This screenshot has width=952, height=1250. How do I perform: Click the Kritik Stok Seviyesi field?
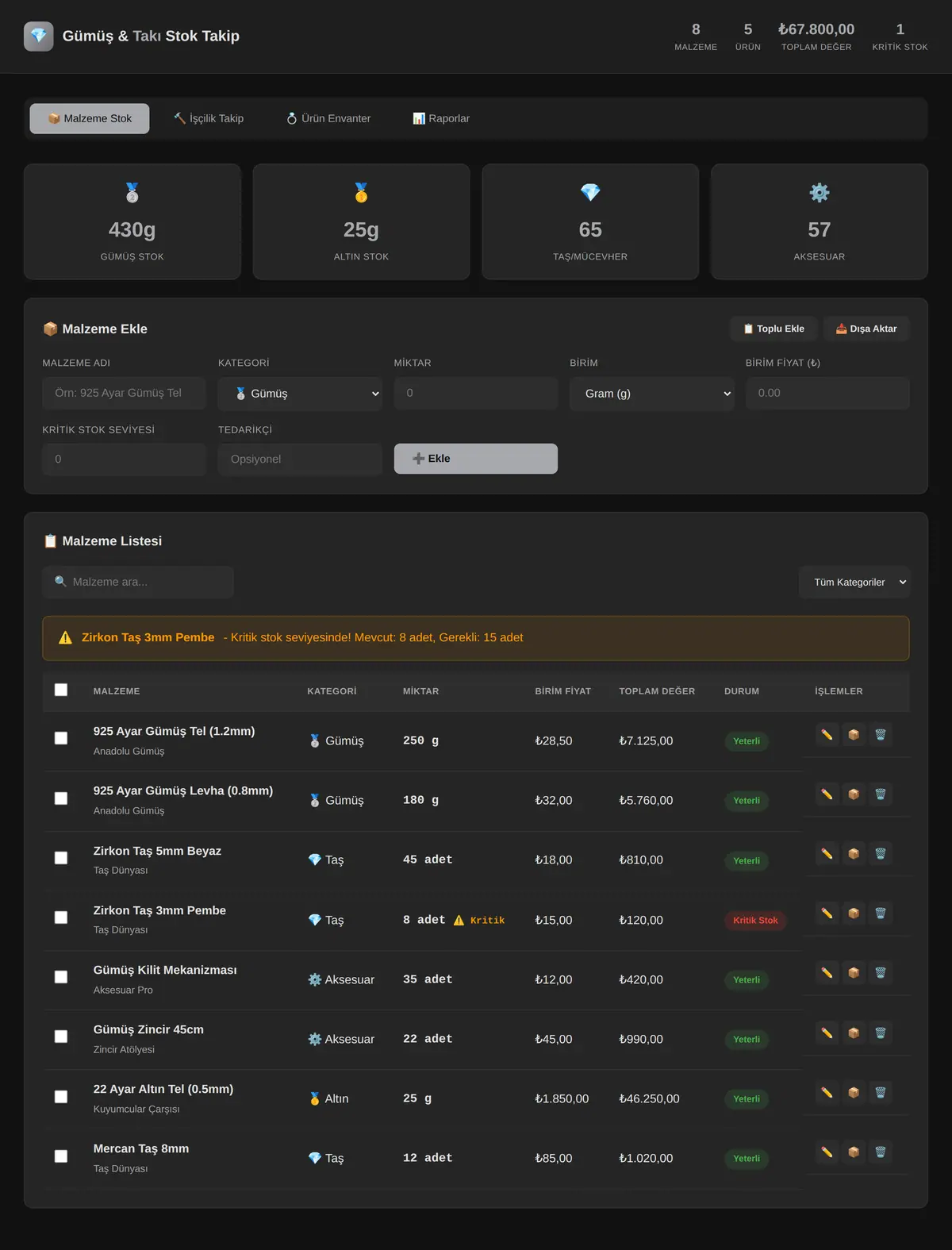click(124, 460)
